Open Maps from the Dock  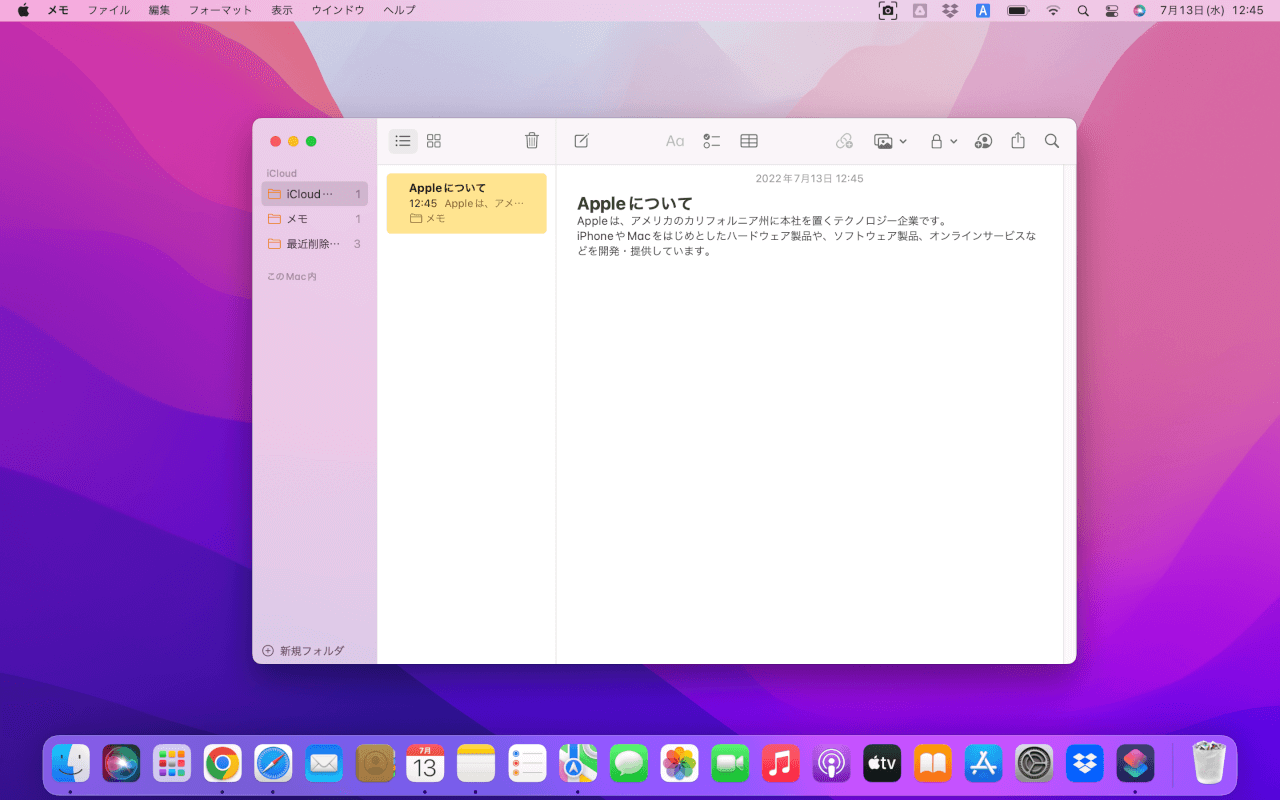click(x=578, y=765)
